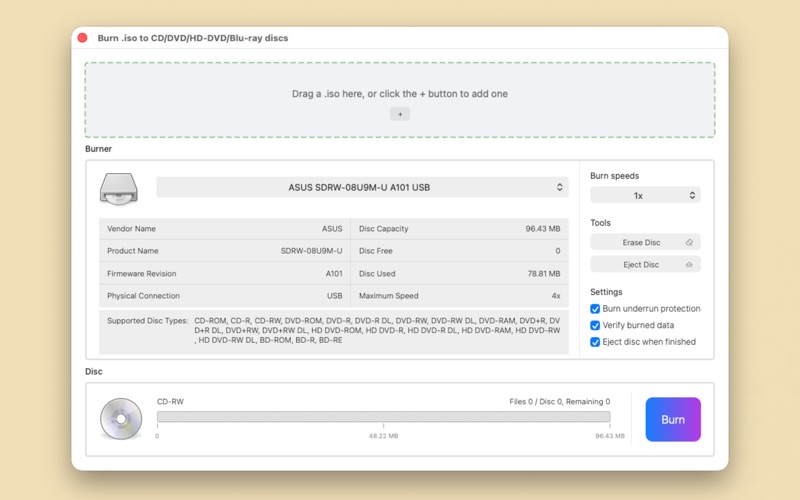Click the Tools heading
This screenshot has height=500, width=800.
[600, 222]
